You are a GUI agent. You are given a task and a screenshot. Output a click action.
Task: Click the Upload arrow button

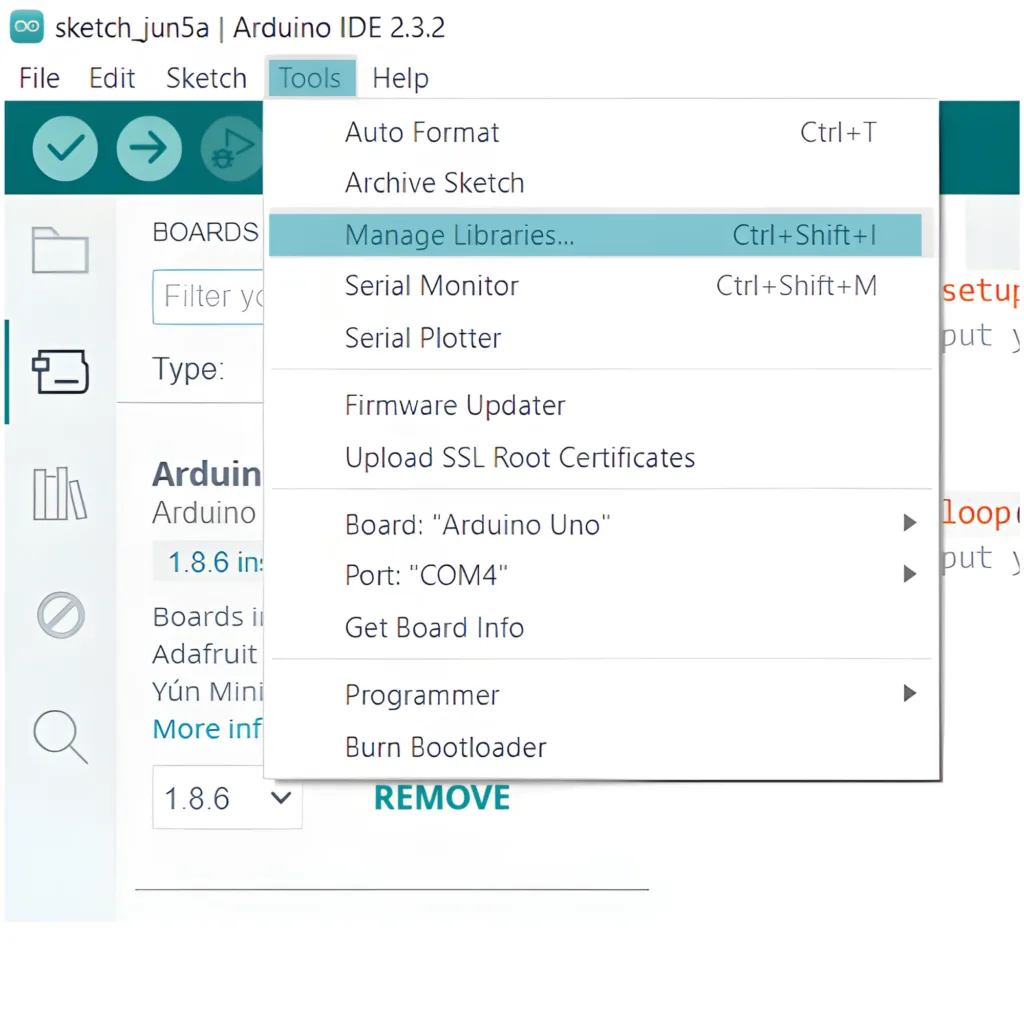tap(149, 148)
